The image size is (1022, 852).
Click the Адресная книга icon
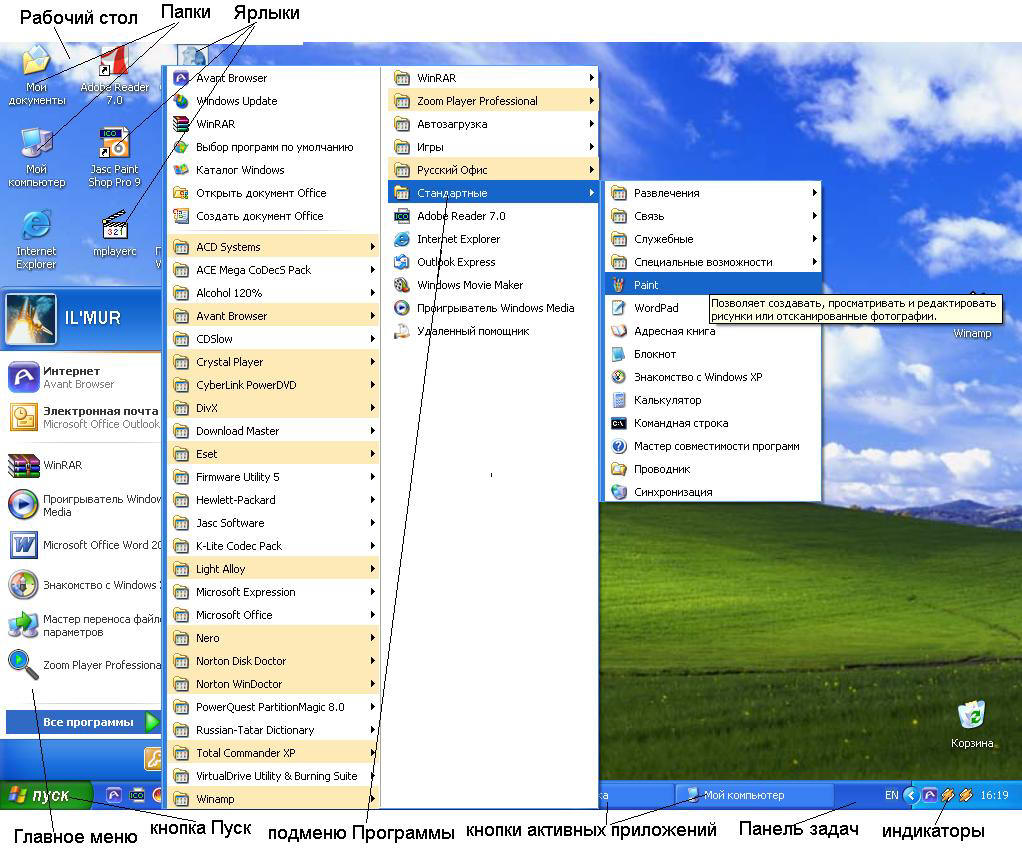click(x=619, y=331)
